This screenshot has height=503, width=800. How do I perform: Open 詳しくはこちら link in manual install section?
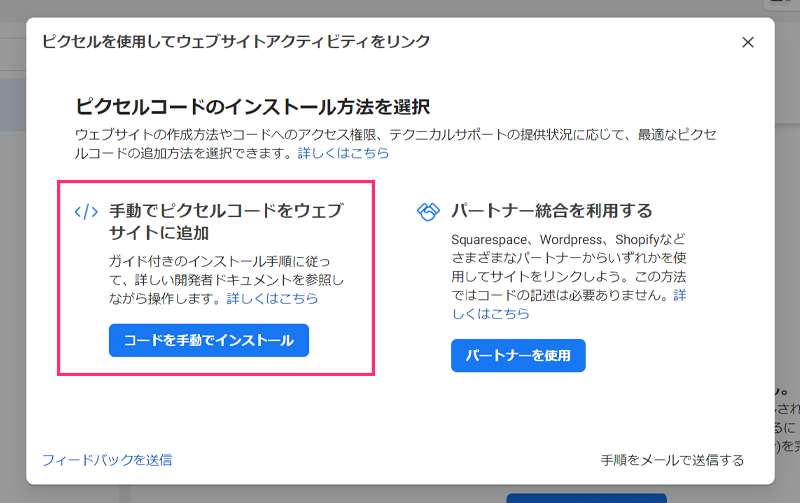[x=272, y=298]
